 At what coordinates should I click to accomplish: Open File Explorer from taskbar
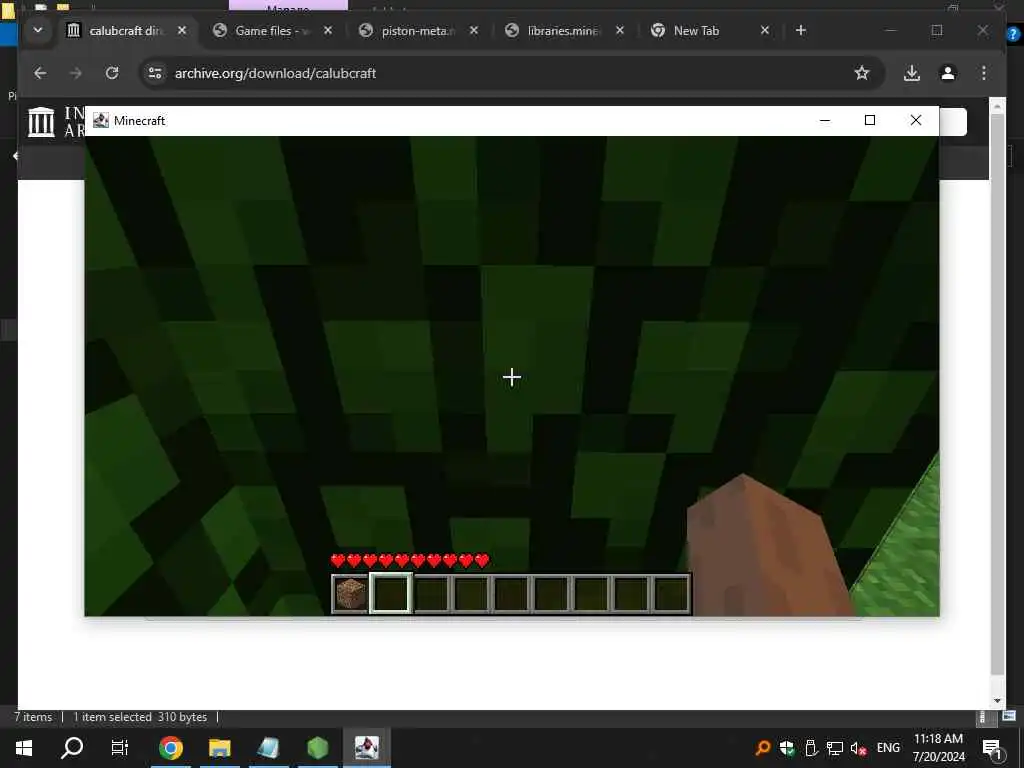point(219,748)
